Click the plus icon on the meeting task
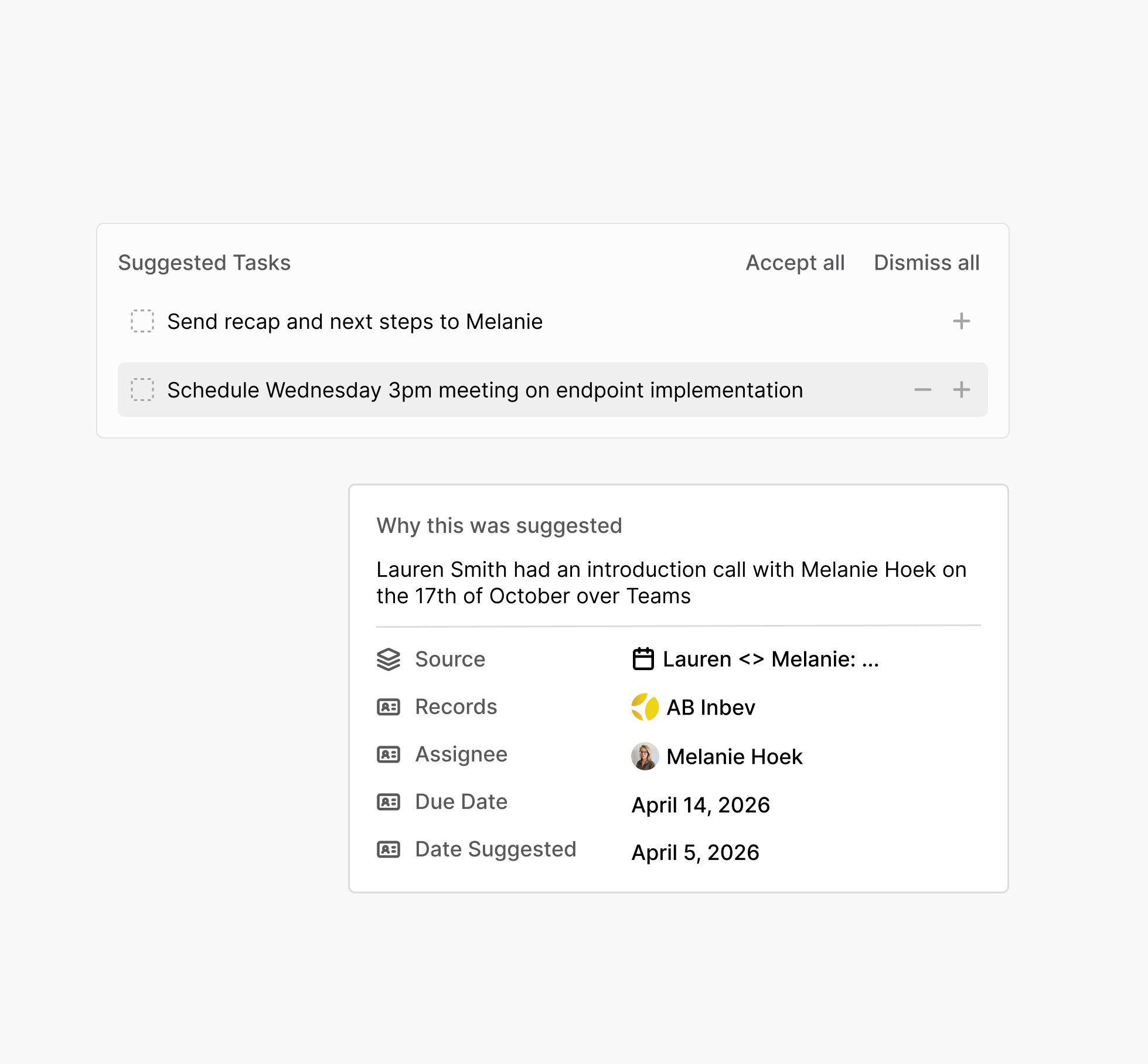The image size is (1148, 1064). [960, 390]
